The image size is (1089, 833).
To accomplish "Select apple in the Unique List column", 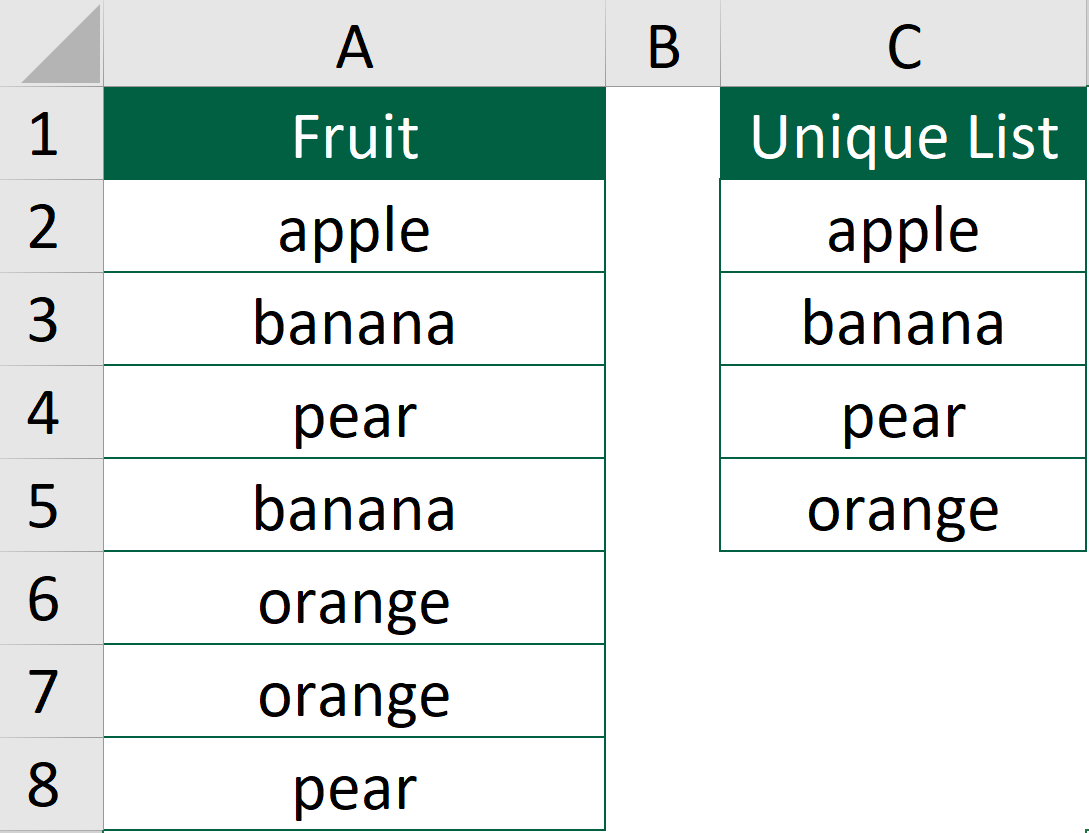I will click(x=903, y=227).
